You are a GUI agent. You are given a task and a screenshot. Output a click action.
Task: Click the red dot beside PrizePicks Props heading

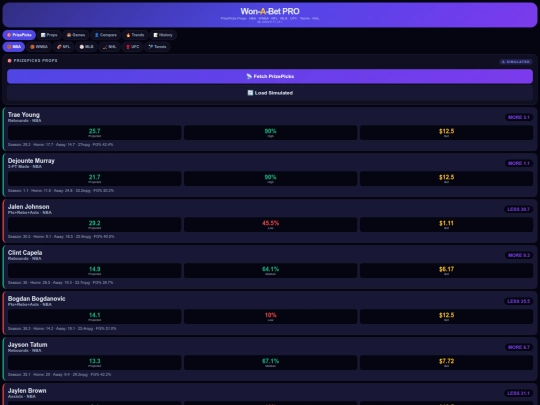(x=10, y=61)
